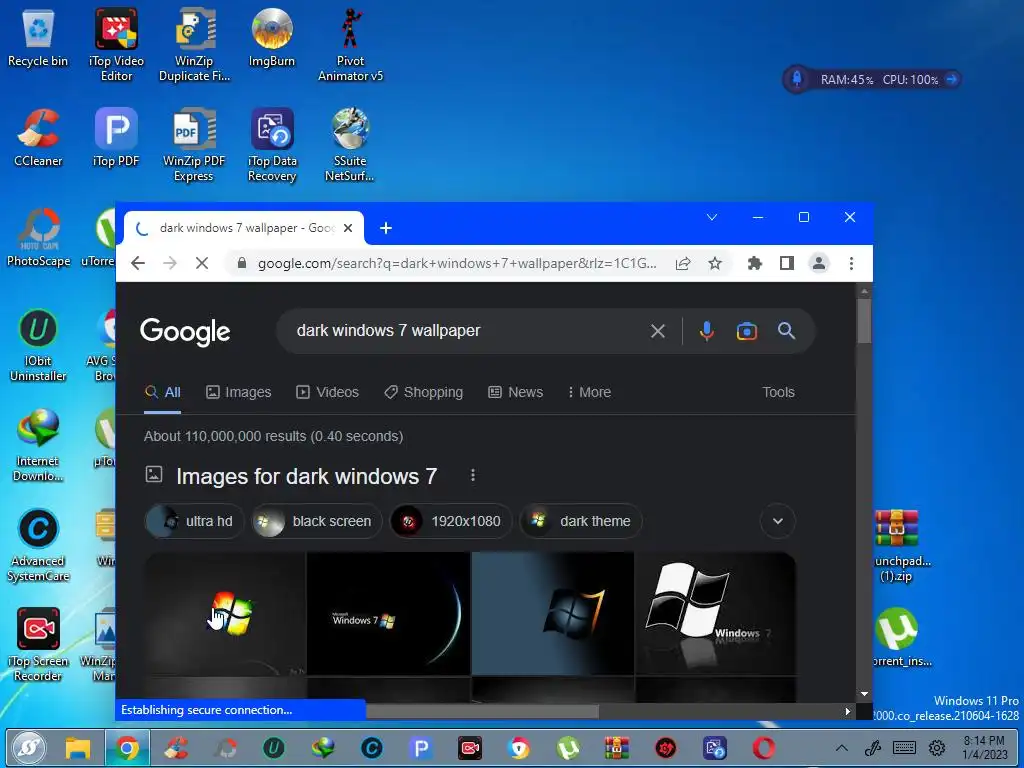Click the Chrome forward arrow
The width and height of the screenshot is (1024, 768).
click(170, 263)
